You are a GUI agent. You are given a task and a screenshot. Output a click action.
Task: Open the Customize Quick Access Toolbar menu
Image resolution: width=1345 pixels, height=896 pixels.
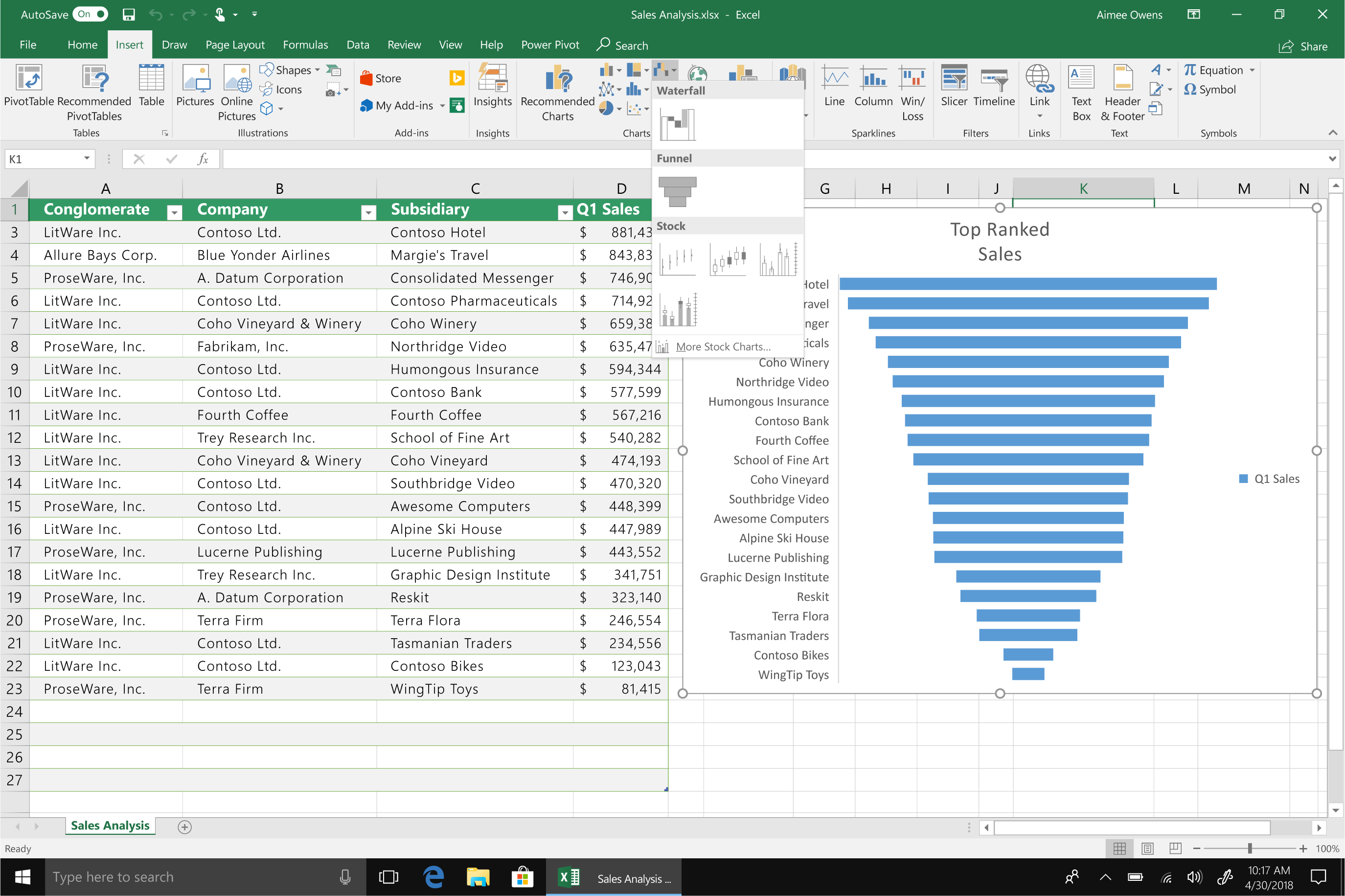click(x=254, y=14)
